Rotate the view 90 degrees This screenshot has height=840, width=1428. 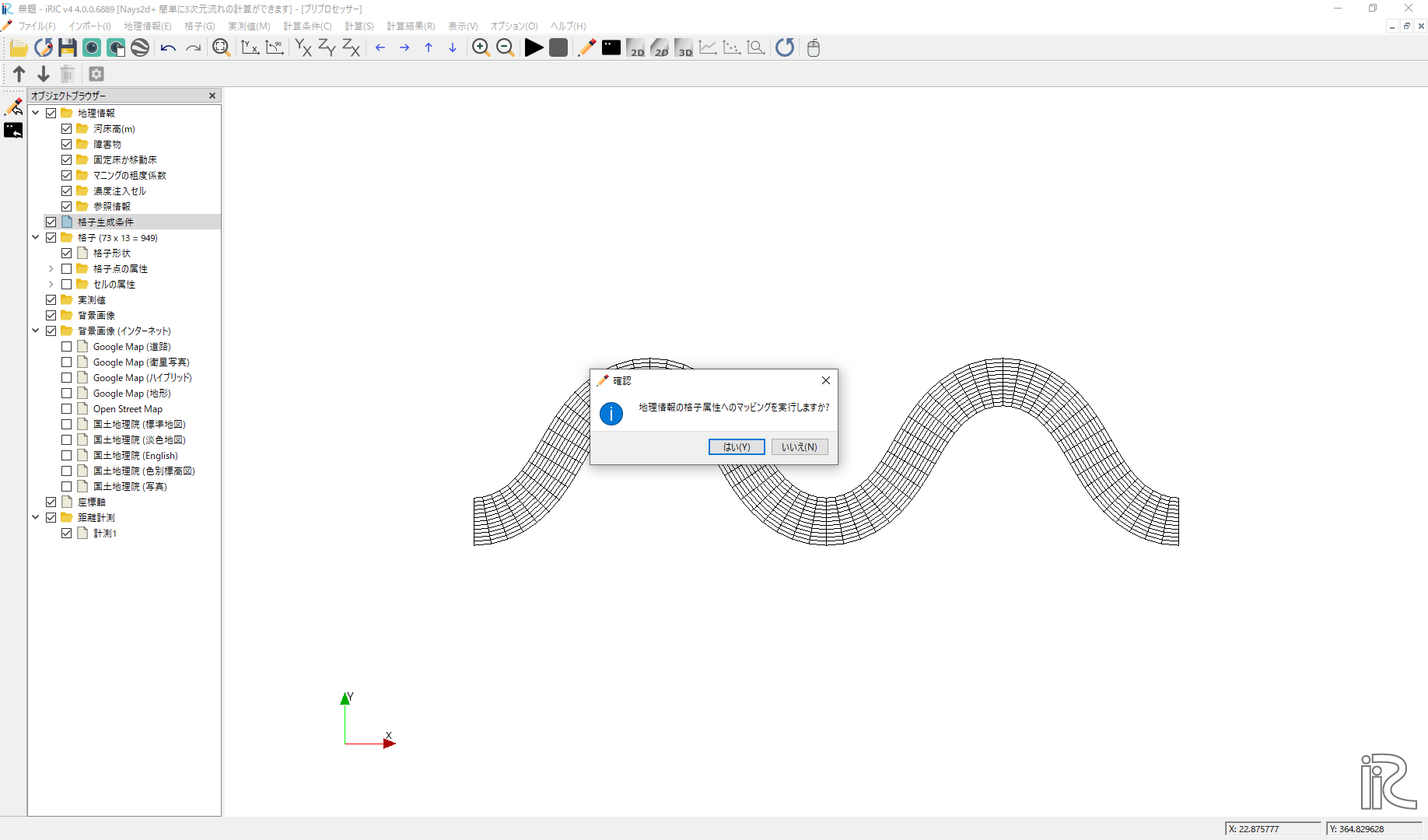274,47
